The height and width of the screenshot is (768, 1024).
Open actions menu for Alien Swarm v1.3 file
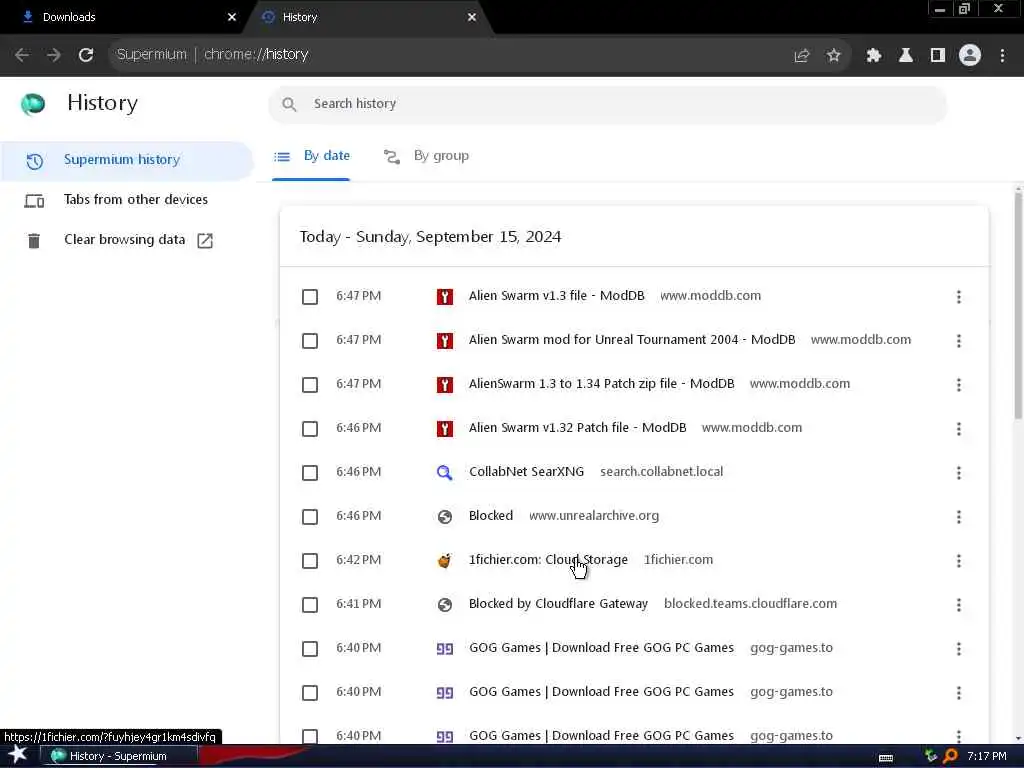click(x=959, y=297)
